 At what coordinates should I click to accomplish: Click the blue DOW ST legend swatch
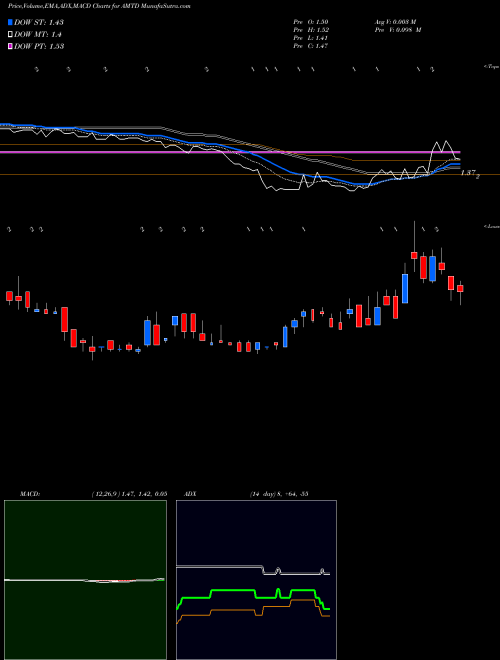pos(11,22)
